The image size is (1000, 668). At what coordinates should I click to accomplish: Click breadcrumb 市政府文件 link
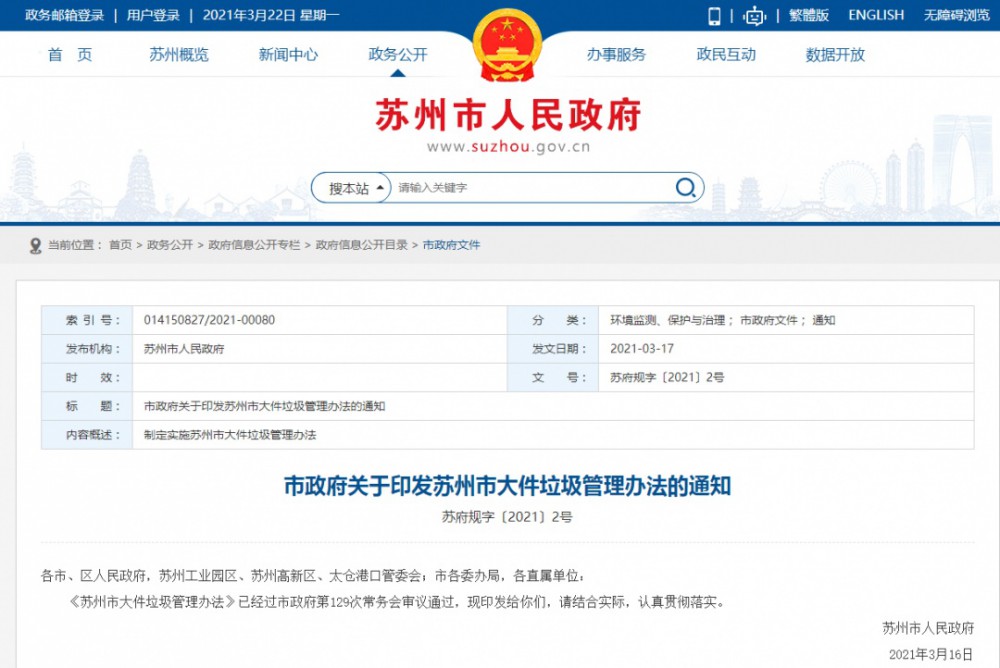point(452,245)
